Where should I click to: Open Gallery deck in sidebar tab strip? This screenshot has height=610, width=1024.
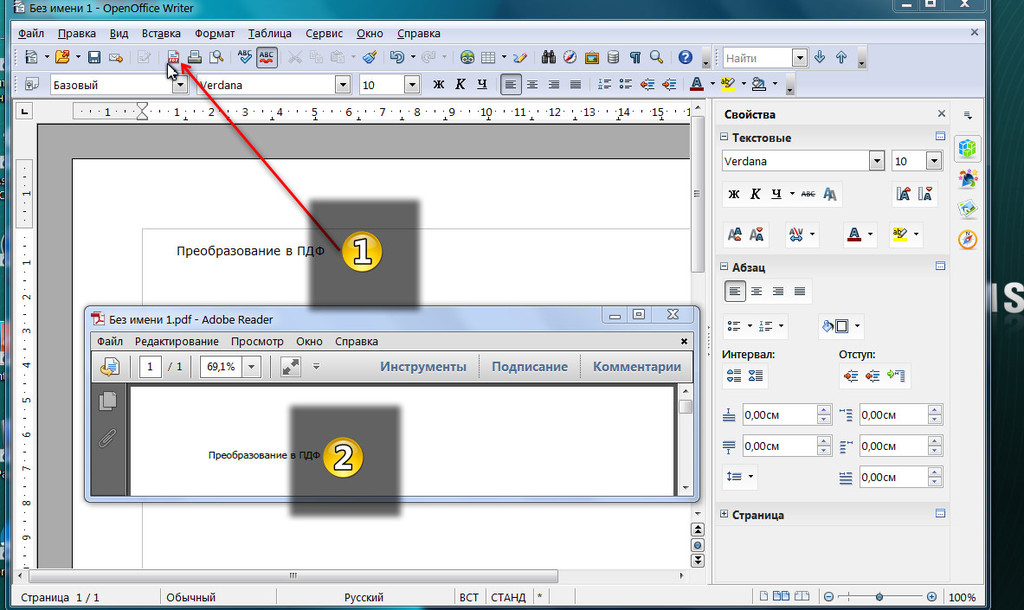[x=967, y=209]
